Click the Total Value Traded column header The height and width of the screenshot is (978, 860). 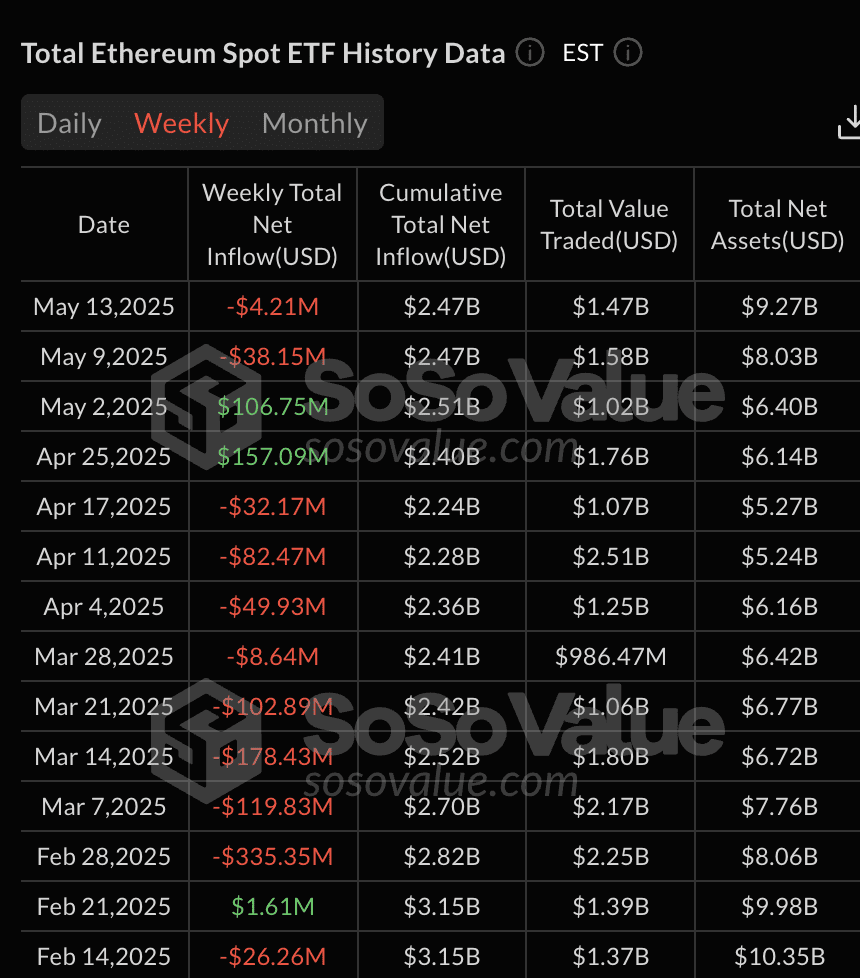609,225
